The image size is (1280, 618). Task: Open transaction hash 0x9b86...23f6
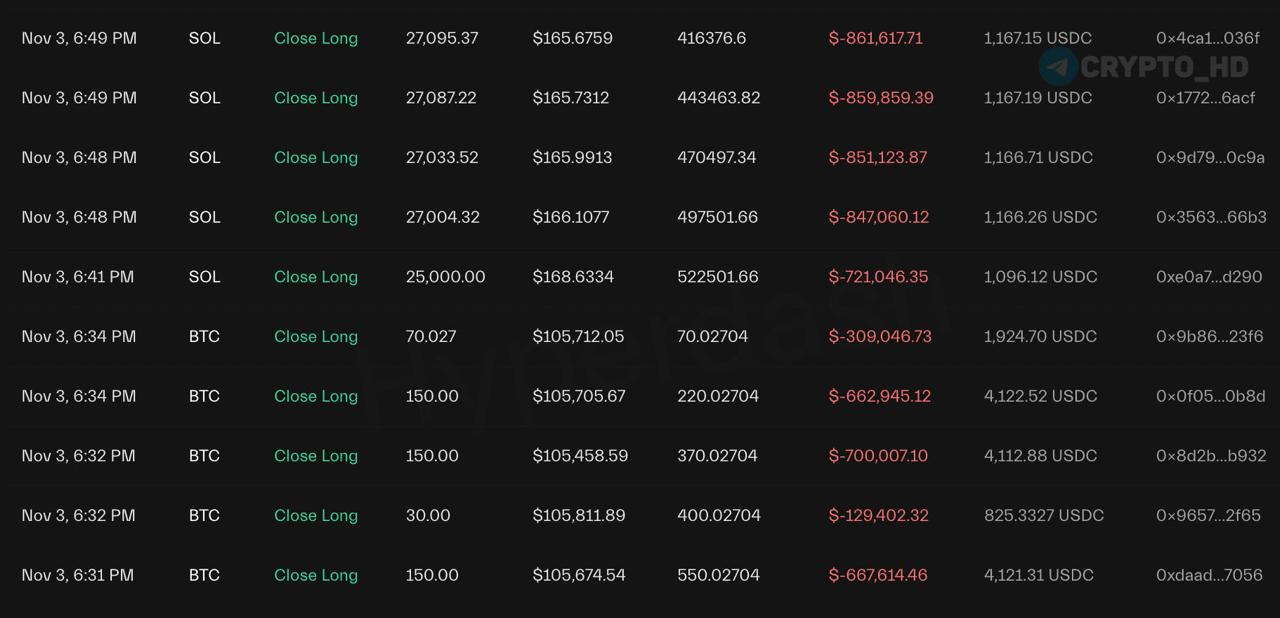click(x=1210, y=337)
